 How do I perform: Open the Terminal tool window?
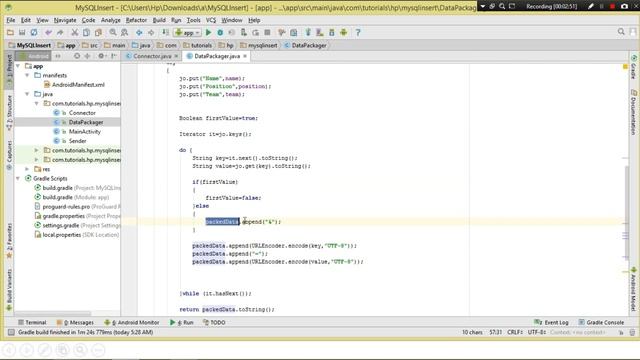pos(32,322)
